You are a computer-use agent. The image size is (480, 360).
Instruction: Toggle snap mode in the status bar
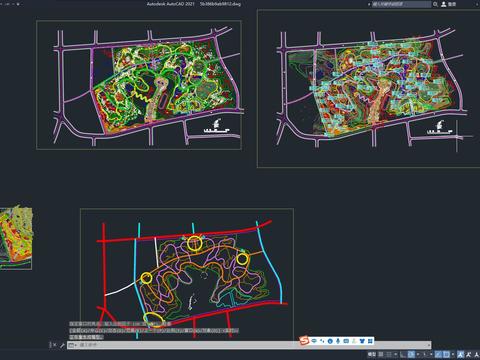coord(388,354)
